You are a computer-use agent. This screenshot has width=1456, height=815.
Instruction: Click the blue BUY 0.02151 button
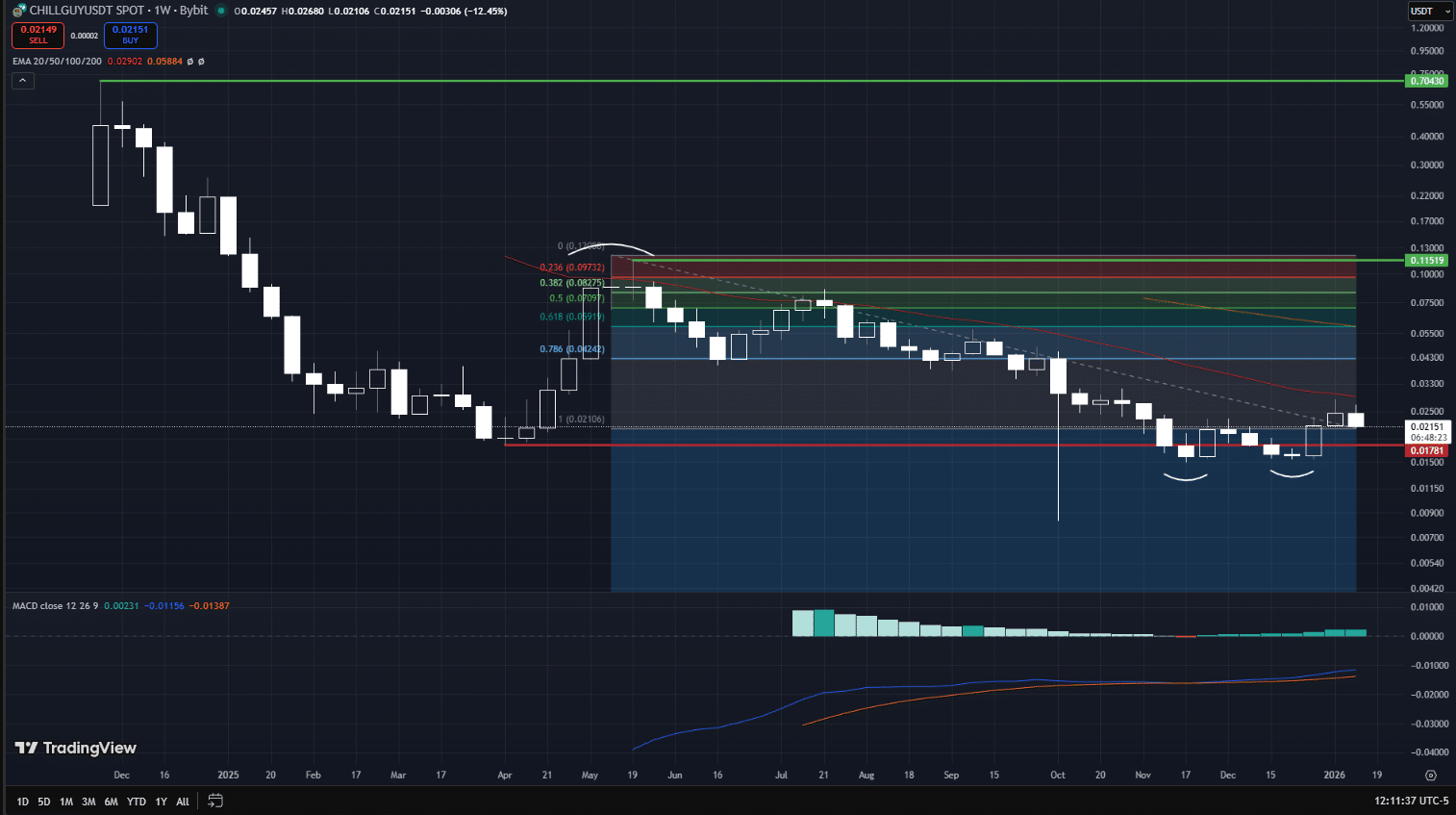click(130, 35)
